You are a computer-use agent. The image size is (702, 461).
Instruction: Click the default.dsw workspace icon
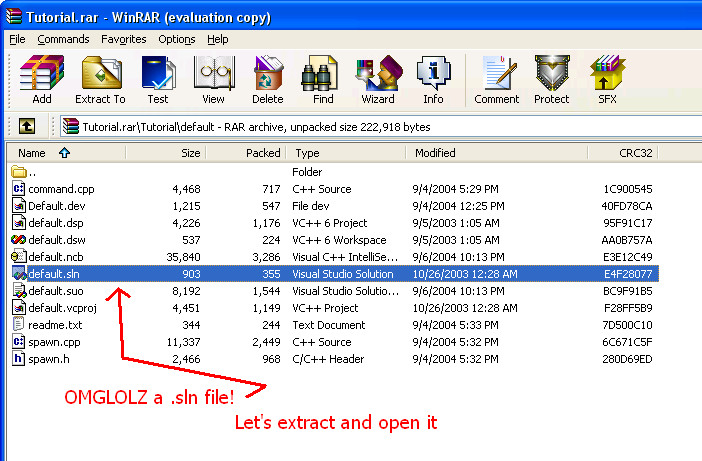coord(18,239)
